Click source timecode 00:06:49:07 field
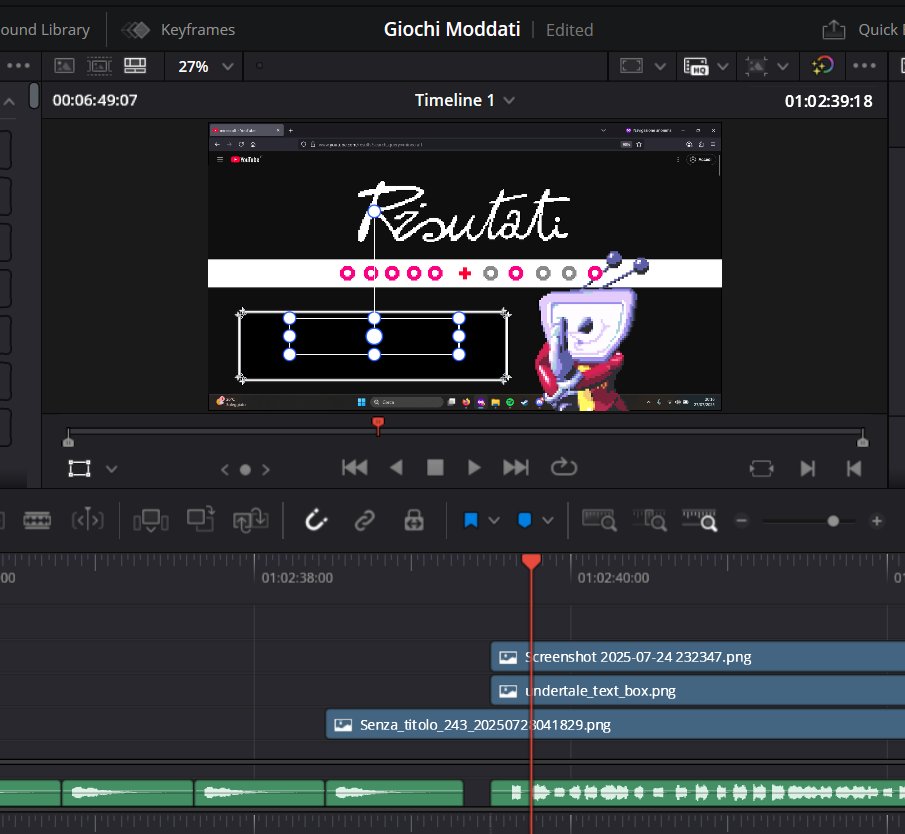The image size is (905, 834). click(95, 100)
